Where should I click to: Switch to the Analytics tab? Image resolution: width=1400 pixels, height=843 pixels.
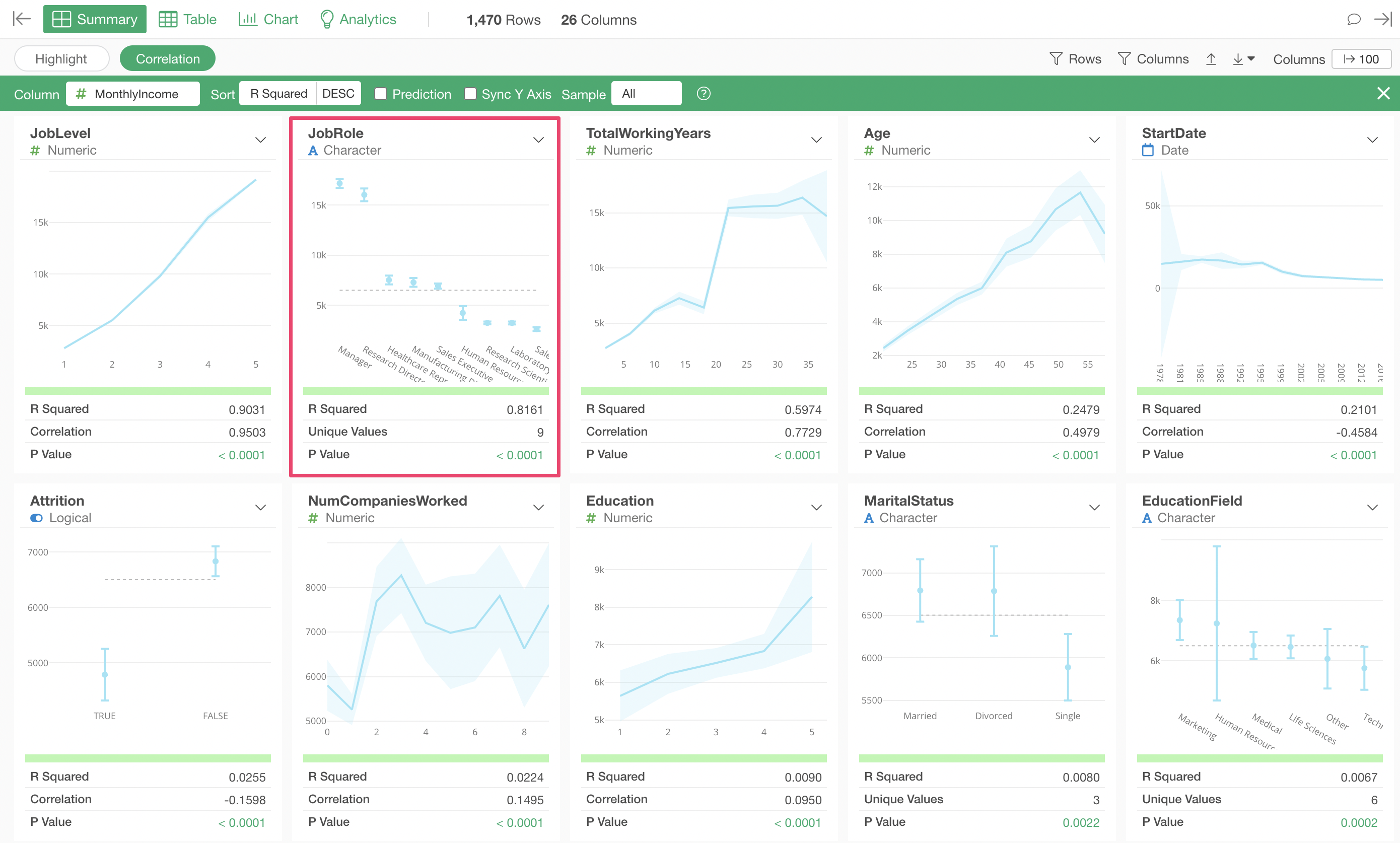[358, 19]
